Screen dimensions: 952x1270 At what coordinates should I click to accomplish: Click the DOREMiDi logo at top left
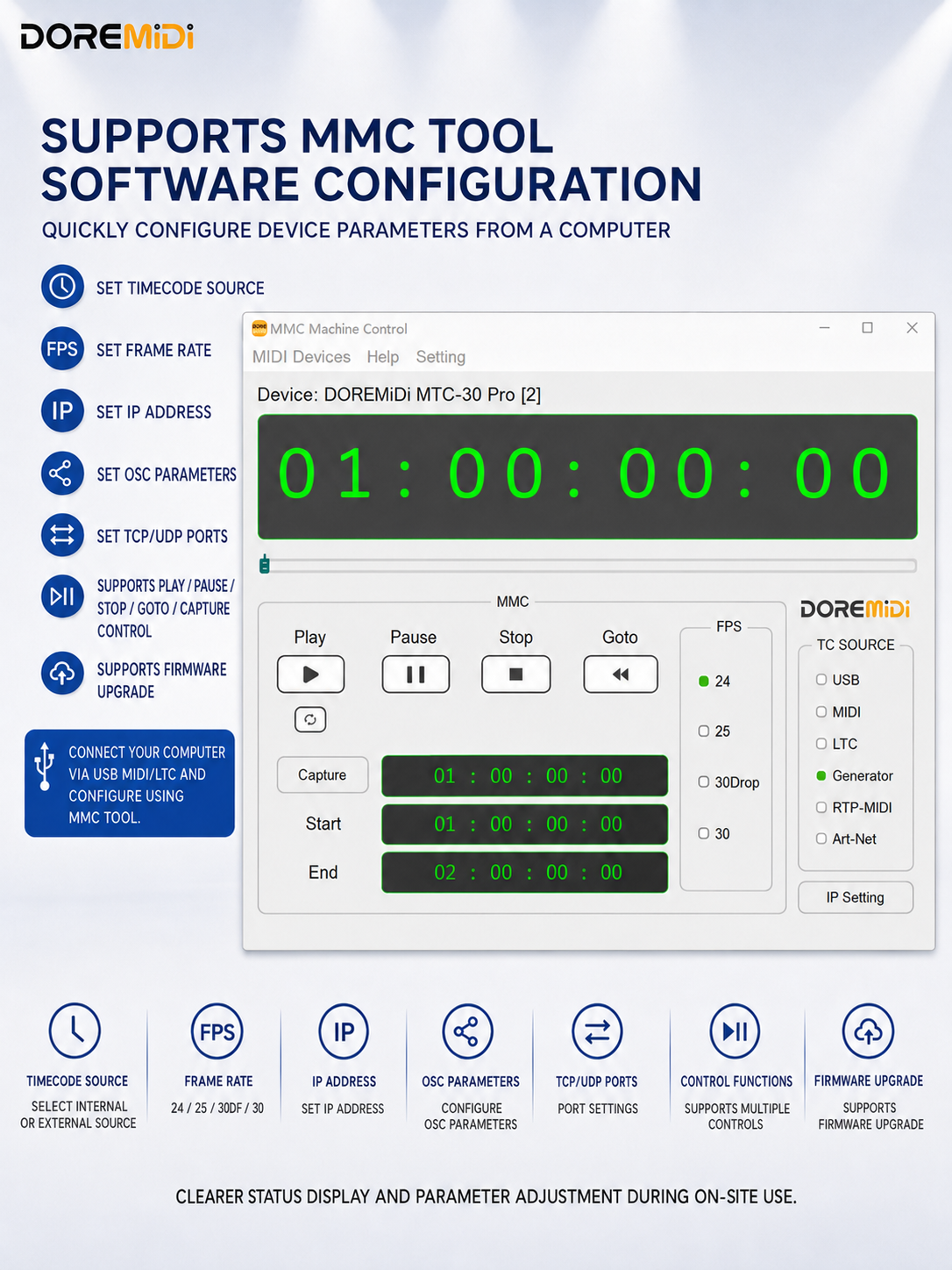point(107,37)
